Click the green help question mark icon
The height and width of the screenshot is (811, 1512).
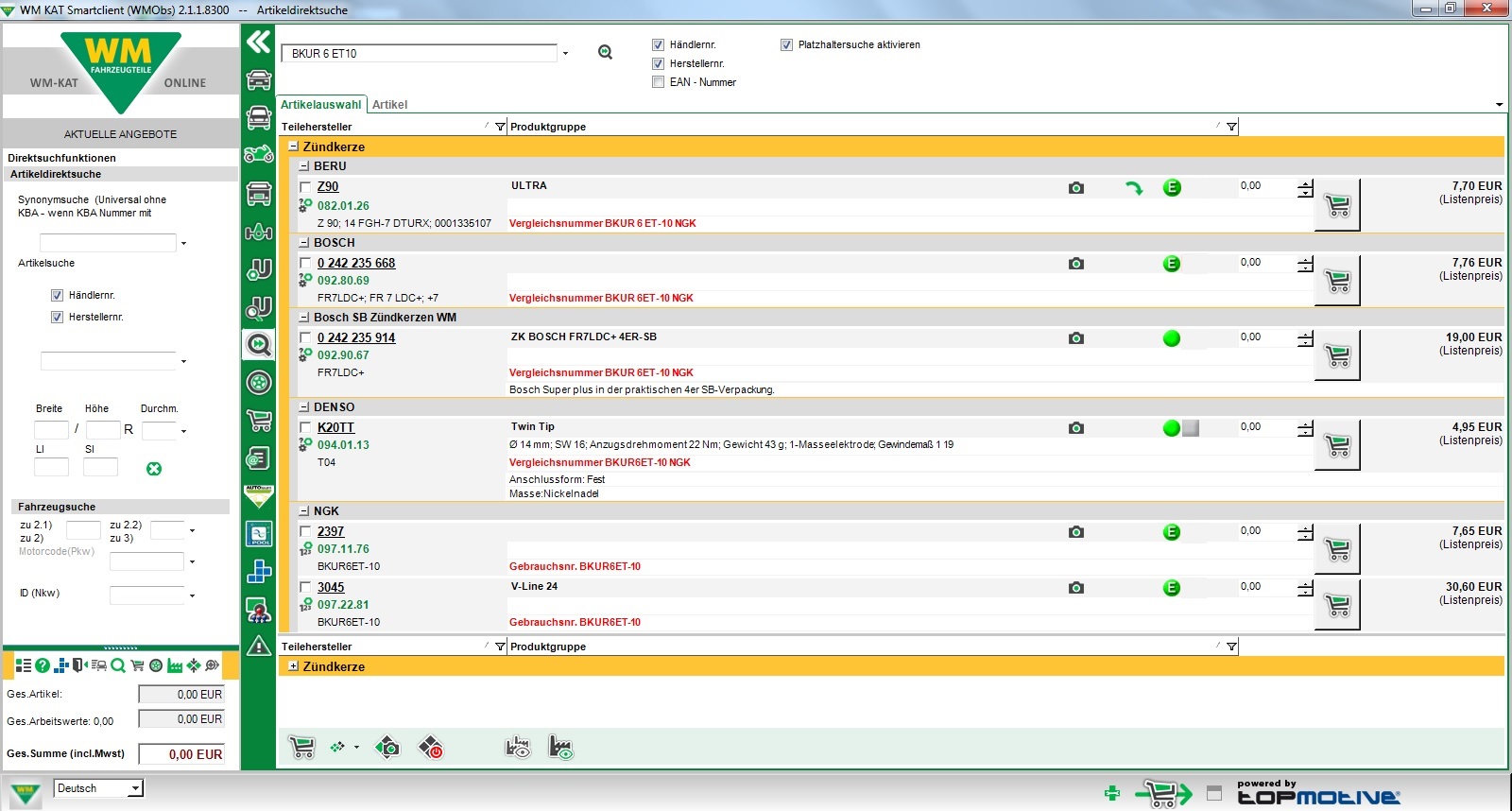pos(43,665)
